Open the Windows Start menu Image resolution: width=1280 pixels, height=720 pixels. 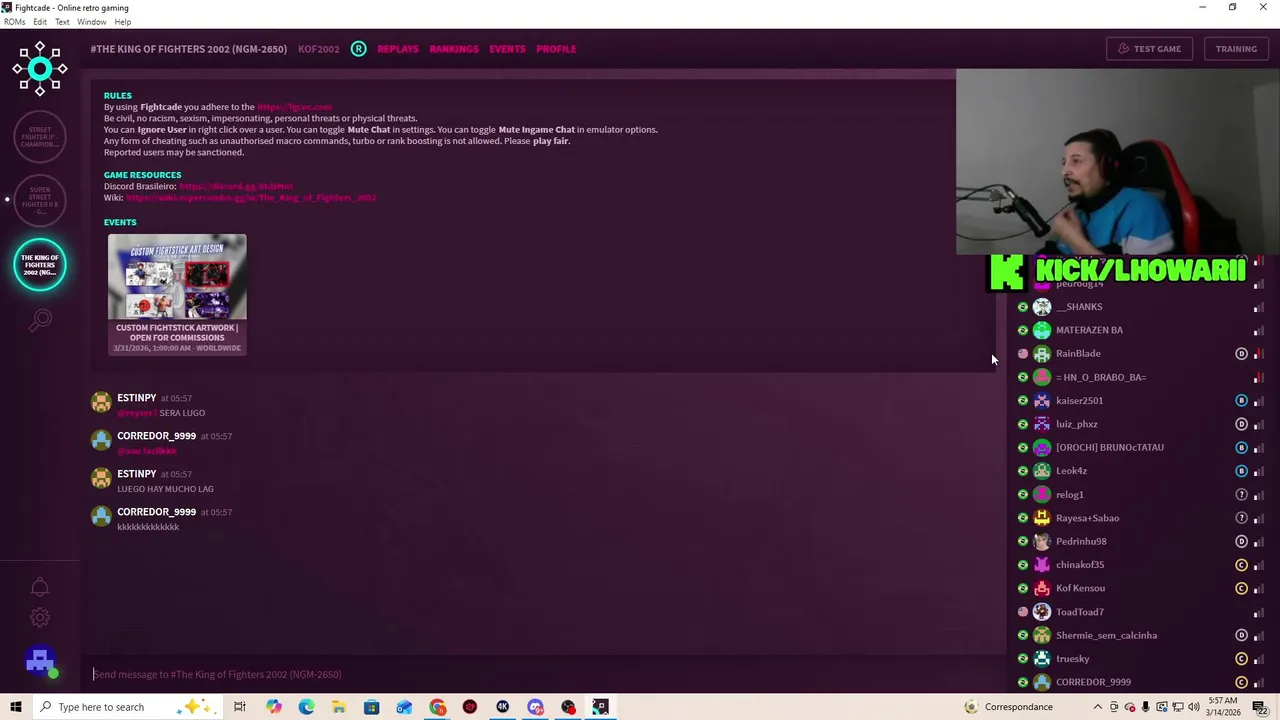pos(16,707)
